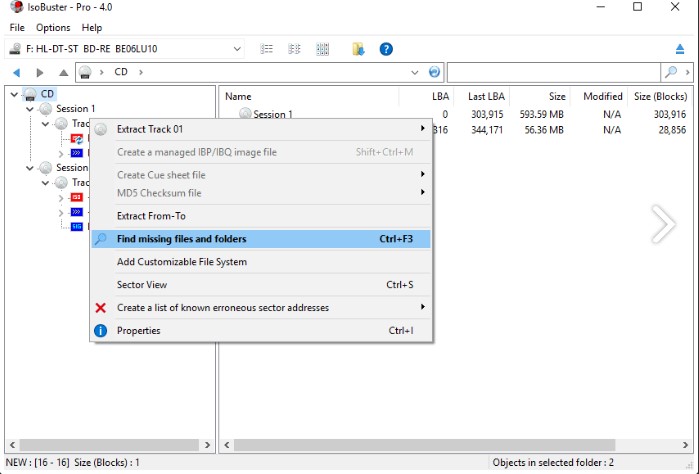Open the Help menu
The width and height of the screenshot is (699, 474).
[92, 28]
